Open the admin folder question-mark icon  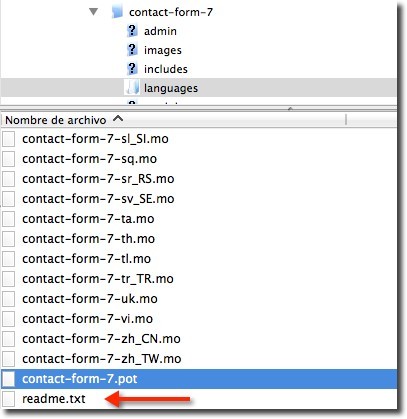132,31
